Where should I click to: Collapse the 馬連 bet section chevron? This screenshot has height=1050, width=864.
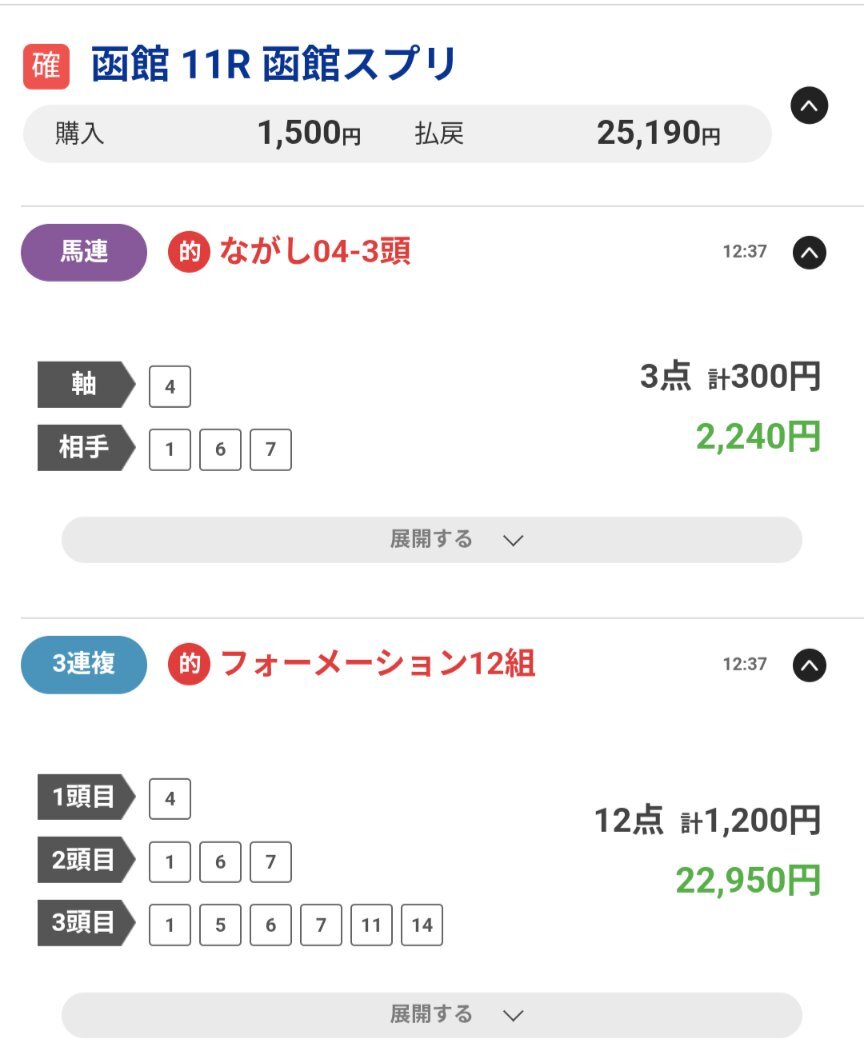point(809,252)
